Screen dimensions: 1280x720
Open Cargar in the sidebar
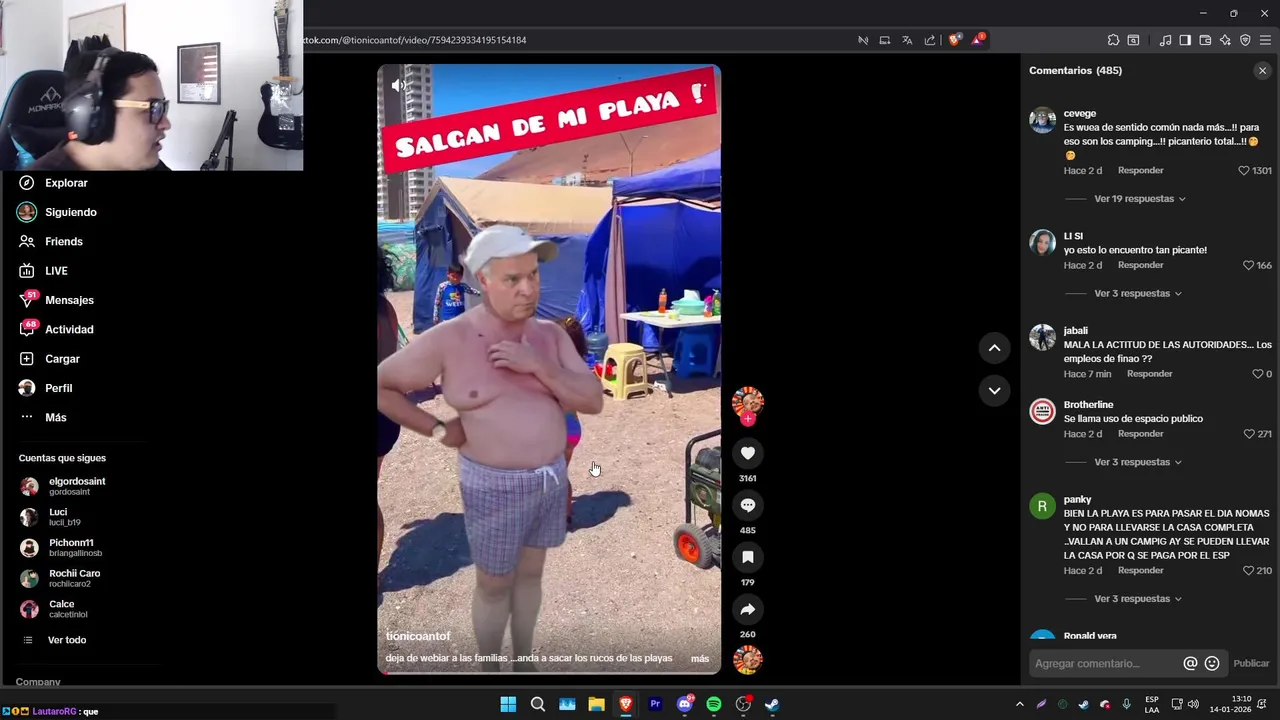[62, 359]
